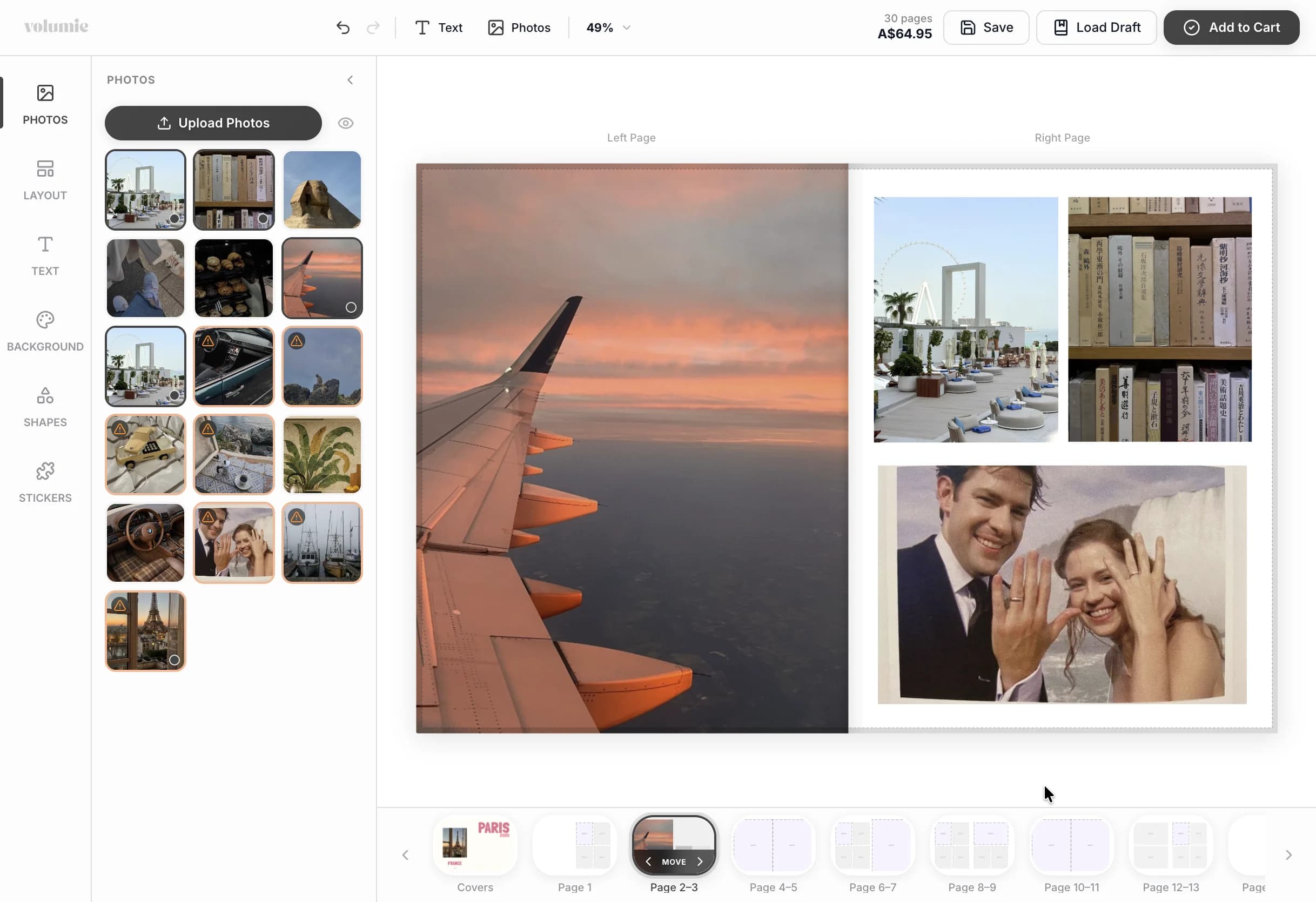Select the airplane wing photo on the left page
1316x902 pixels.
click(632, 448)
